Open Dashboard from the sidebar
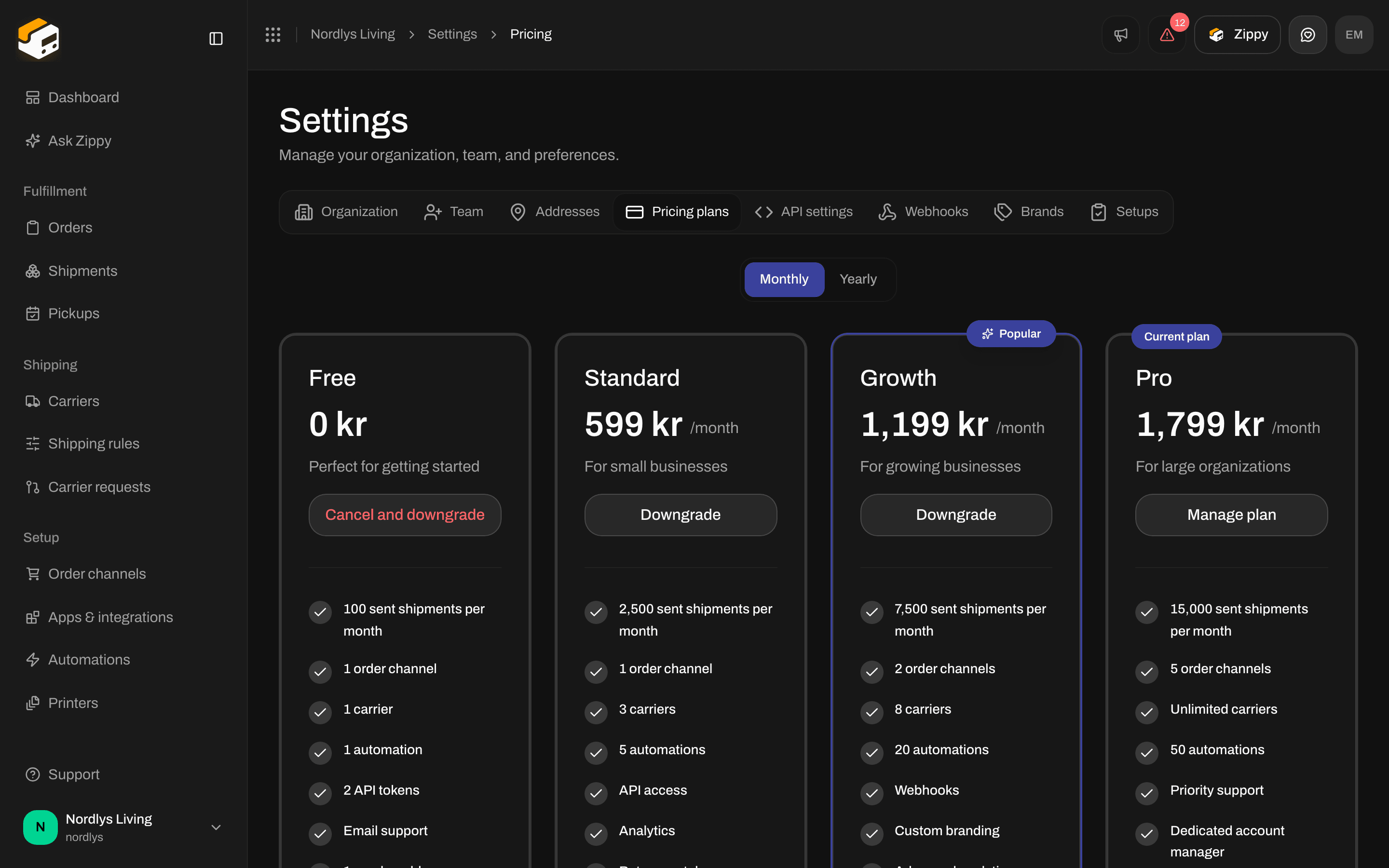The width and height of the screenshot is (1389, 868). click(123, 97)
